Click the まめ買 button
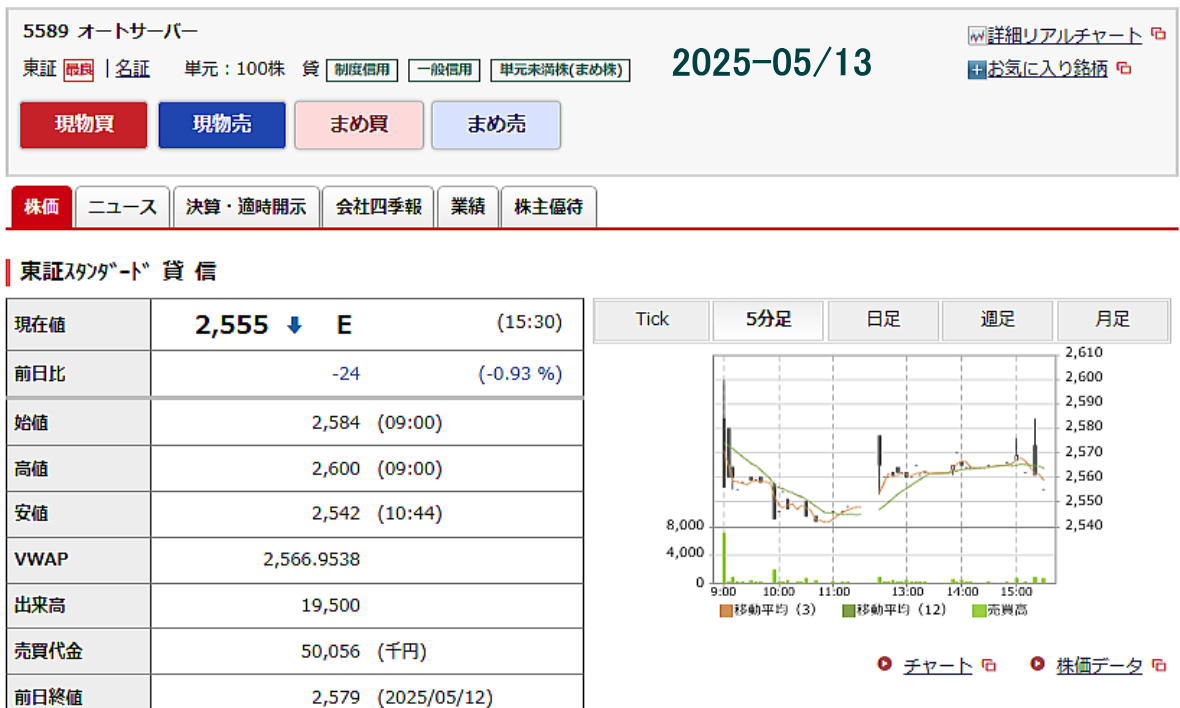The image size is (1180, 708). (359, 124)
